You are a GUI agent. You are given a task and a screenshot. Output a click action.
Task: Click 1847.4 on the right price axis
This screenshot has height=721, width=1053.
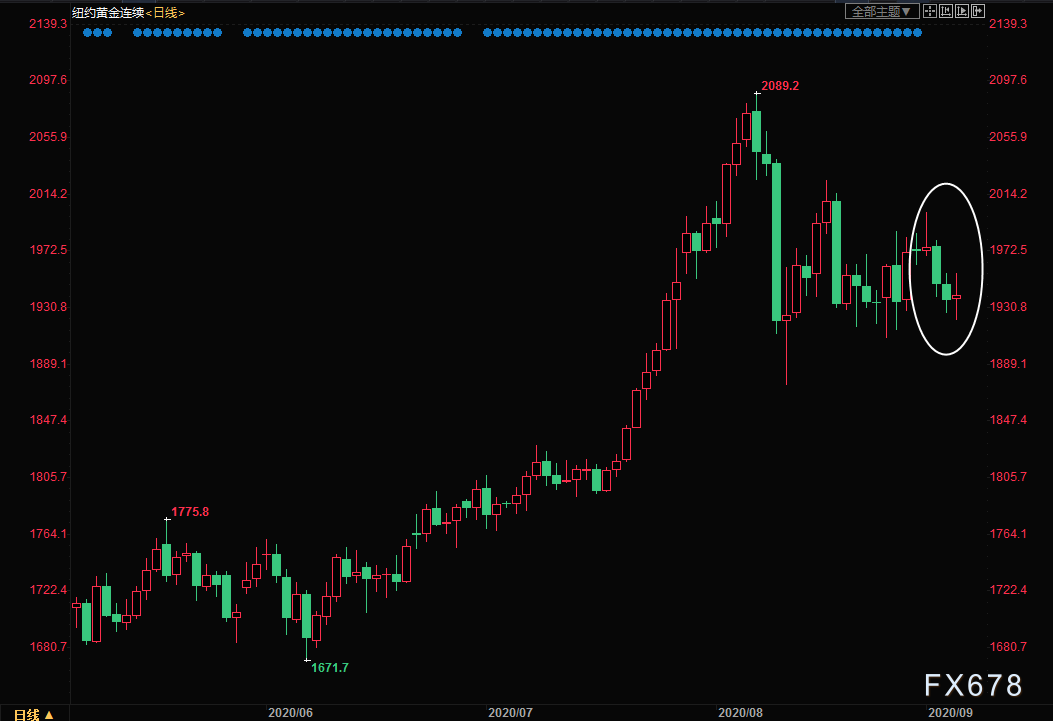(1008, 420)
